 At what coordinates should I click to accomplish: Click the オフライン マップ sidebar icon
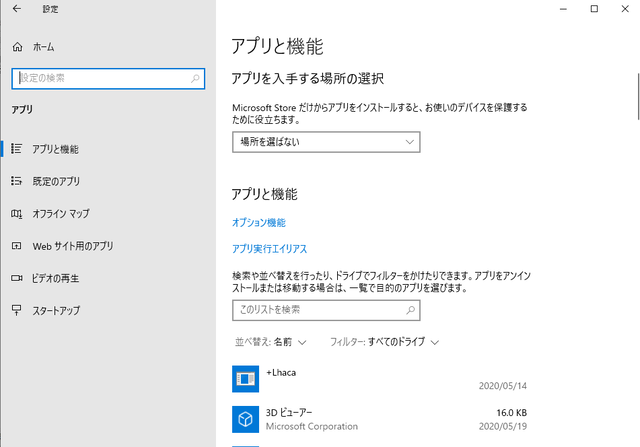pyautogui.click(x=16, y=214)
